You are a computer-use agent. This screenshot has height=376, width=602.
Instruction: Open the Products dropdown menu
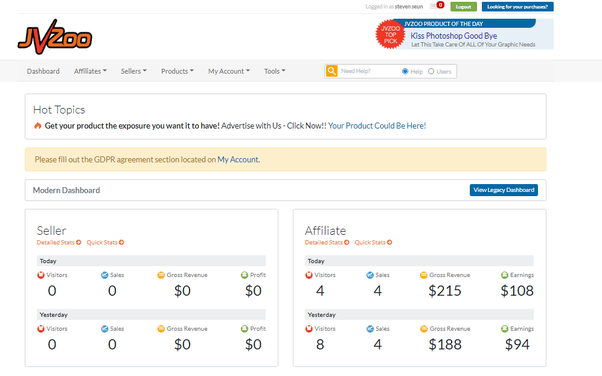pyautogui.click(x=177, y=71)
